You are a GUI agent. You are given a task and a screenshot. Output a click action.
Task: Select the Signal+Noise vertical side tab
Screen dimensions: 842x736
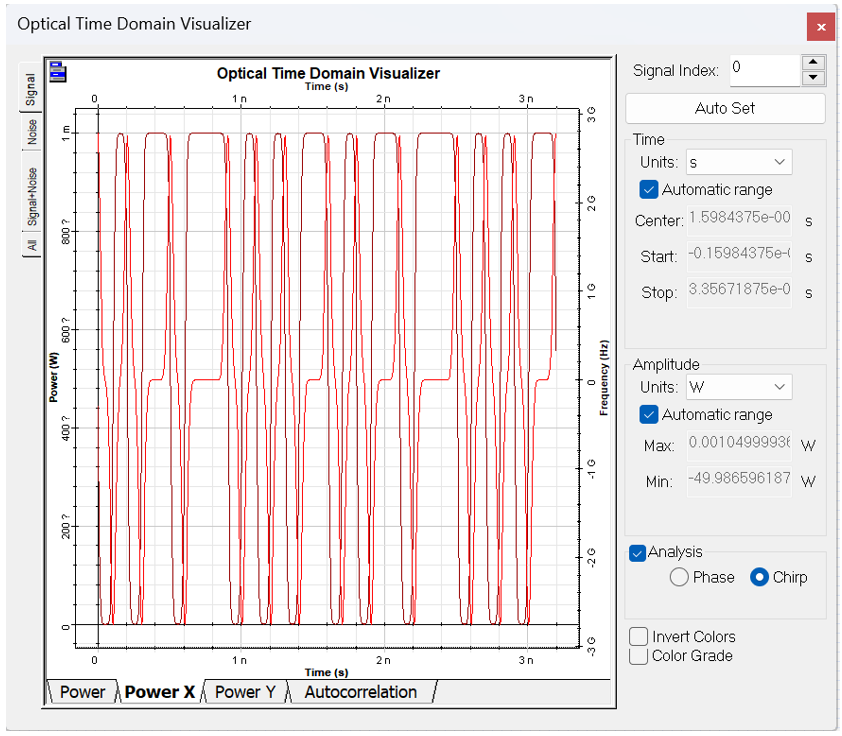(32, 196)
